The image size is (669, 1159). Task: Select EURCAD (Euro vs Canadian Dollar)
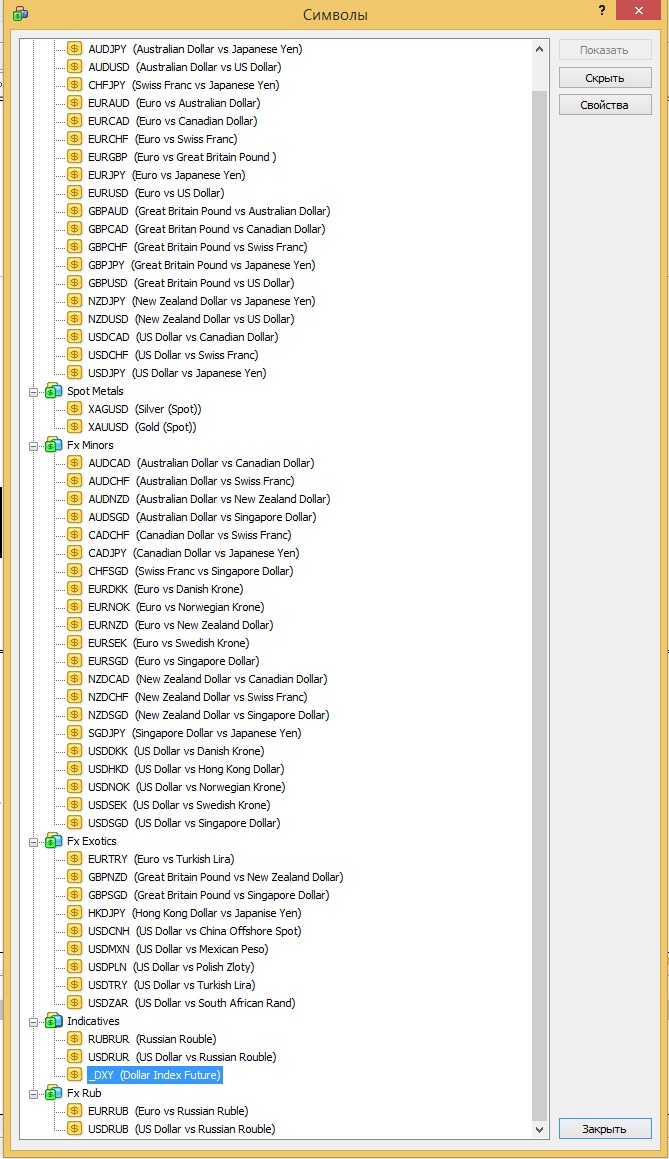(173, 121)
